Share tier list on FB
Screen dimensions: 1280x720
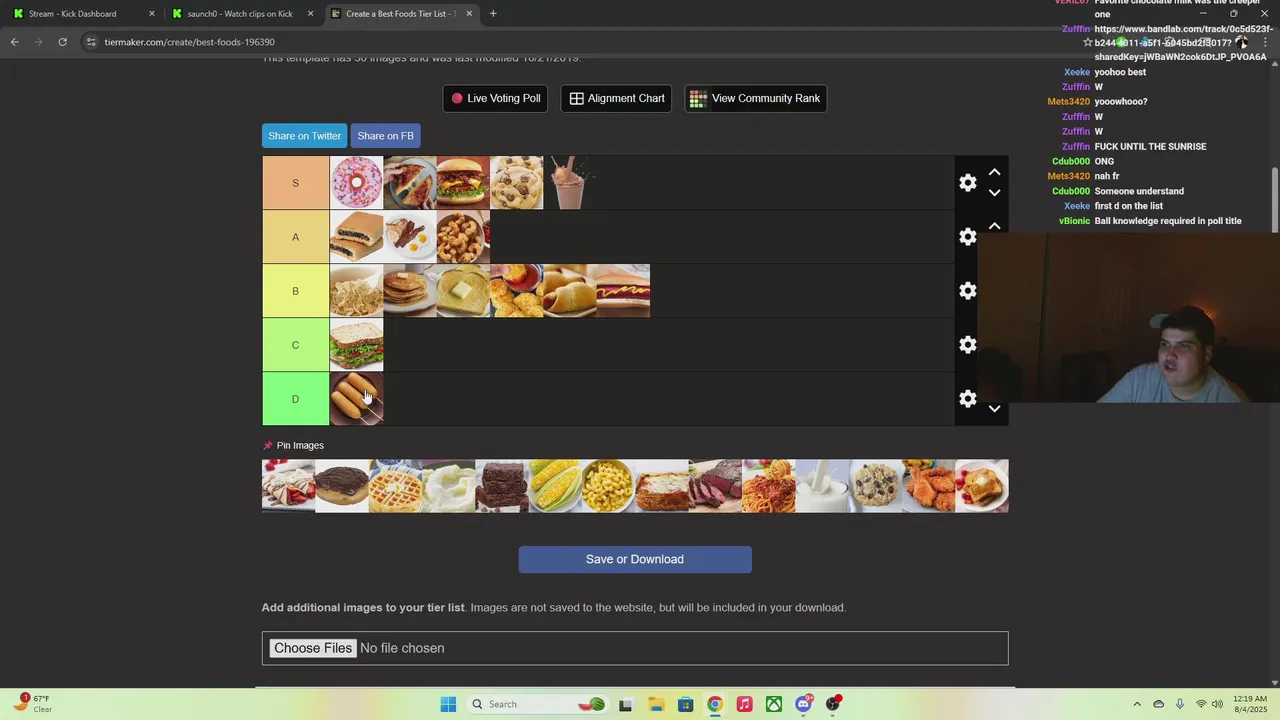tap(385, 136)
